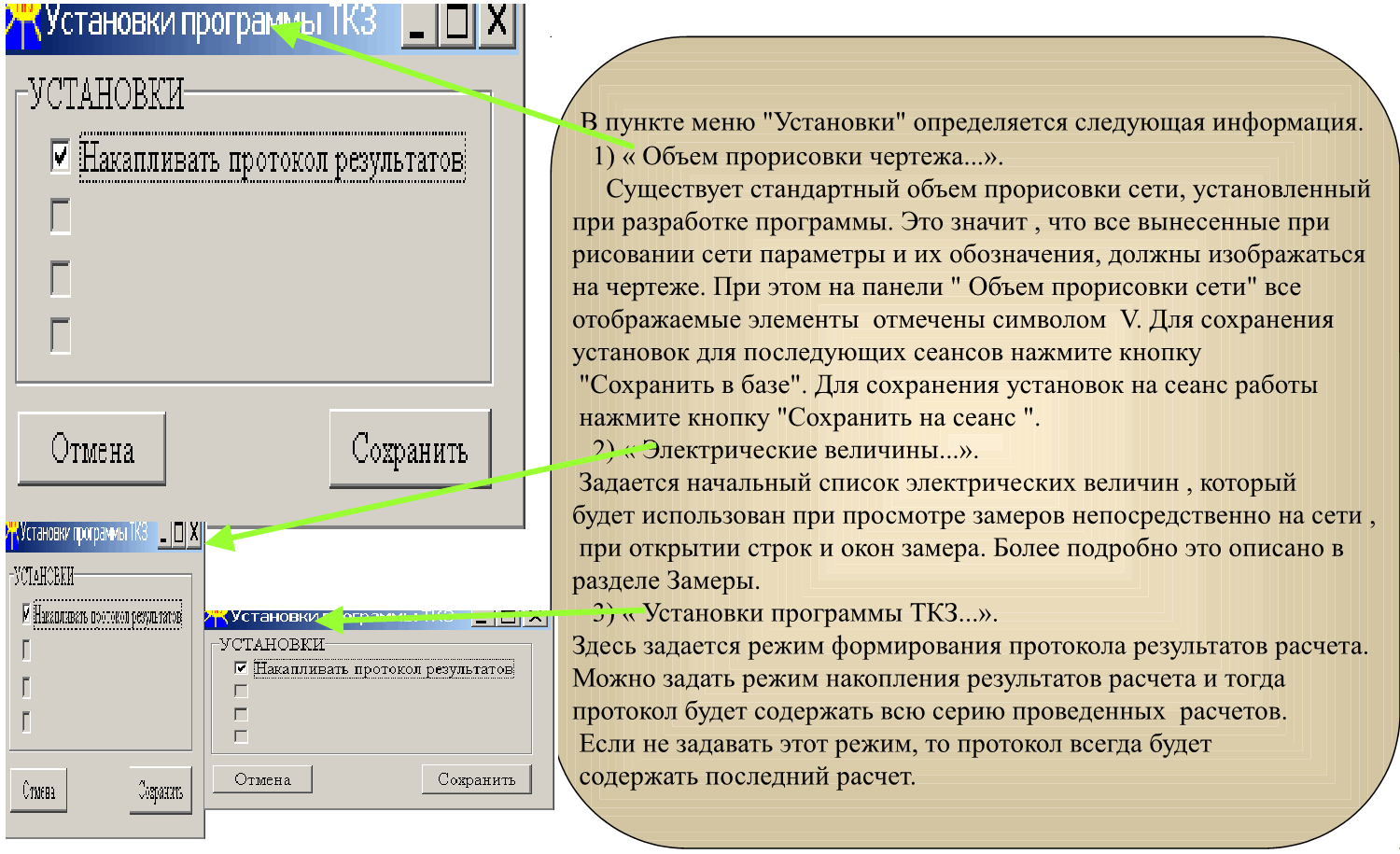Close the narrow bottom-left Установки window

pyautogui.click(x=194, y=534)
